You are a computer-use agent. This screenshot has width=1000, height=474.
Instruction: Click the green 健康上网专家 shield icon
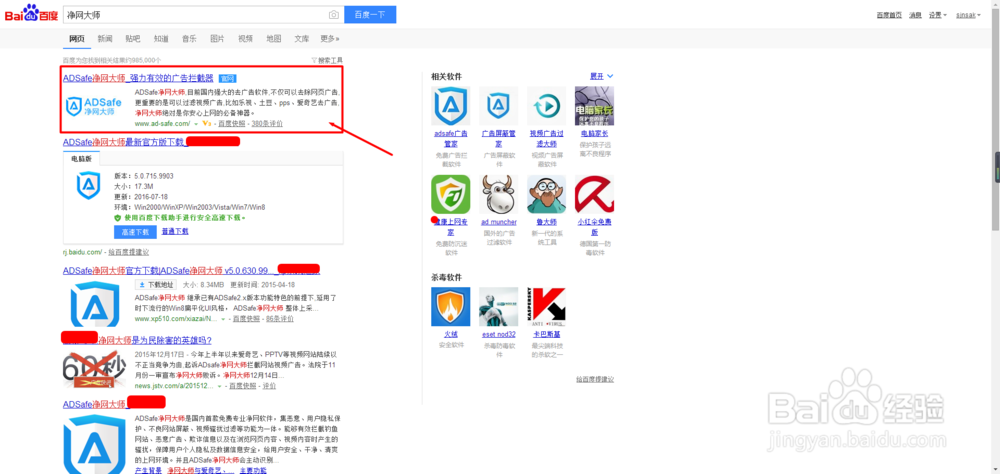coord(450,195)
